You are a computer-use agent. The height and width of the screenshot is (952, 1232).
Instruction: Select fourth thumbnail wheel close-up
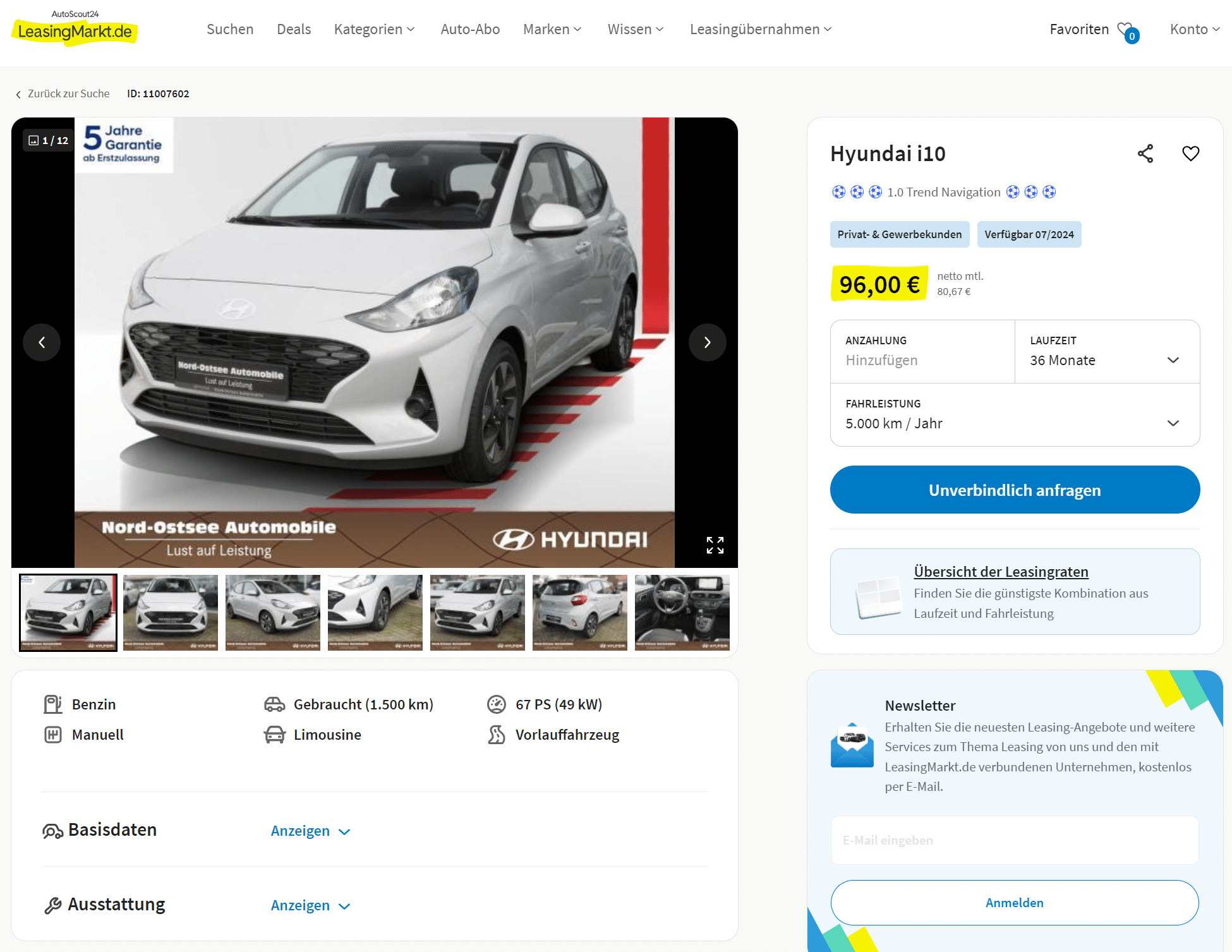(x=375, y=612)
